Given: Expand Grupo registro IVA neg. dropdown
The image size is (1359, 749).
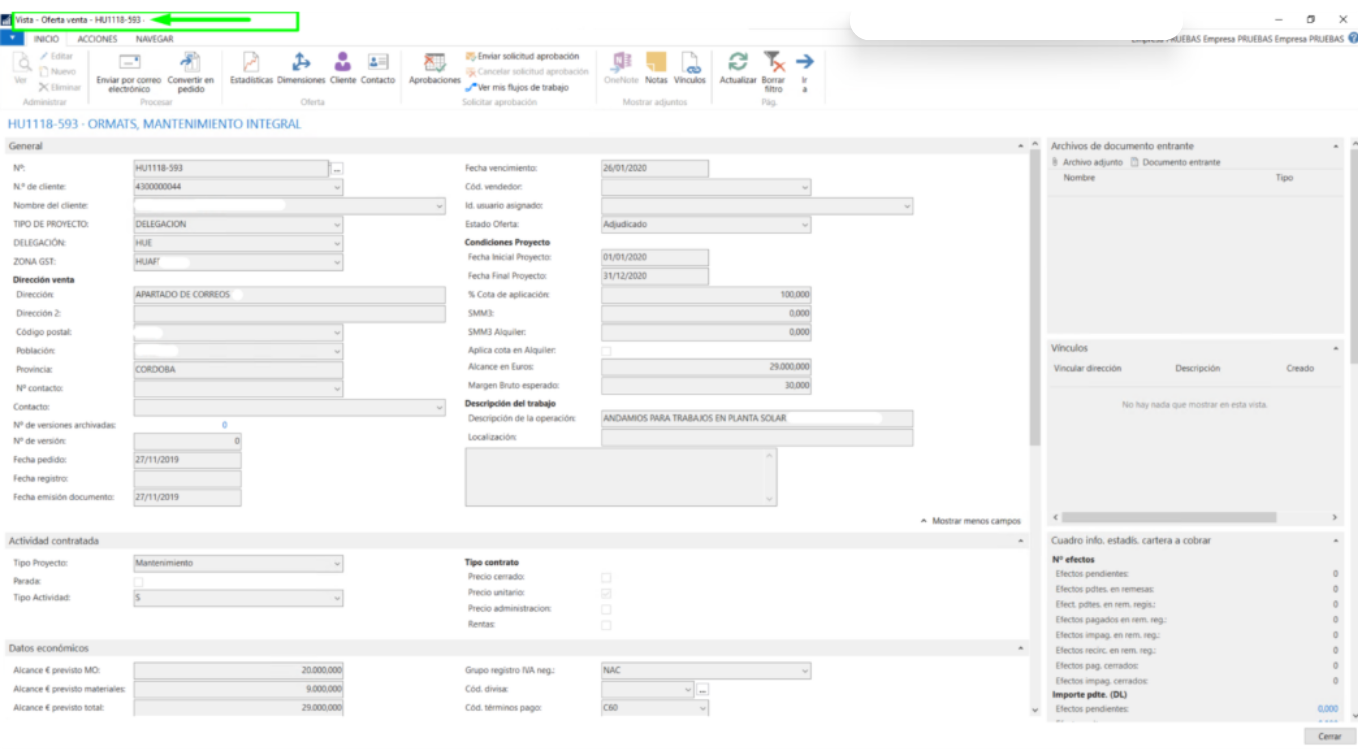Looking at the screenshot, I should (804, 671).
